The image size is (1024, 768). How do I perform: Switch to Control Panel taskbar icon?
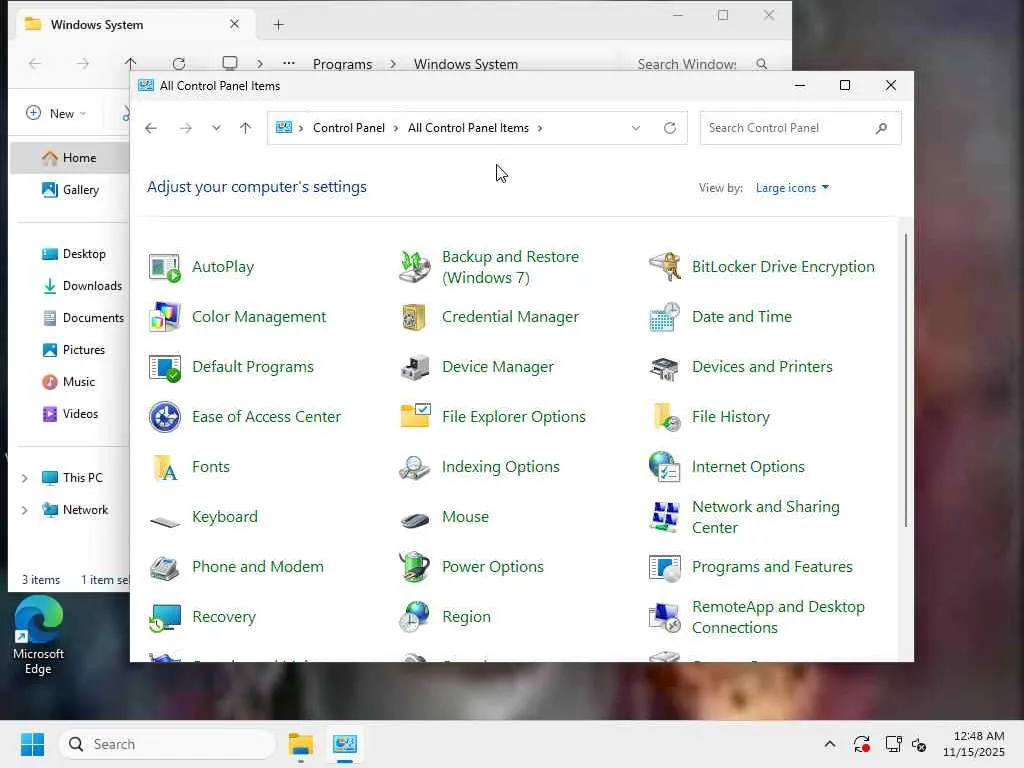coord(345,744)
